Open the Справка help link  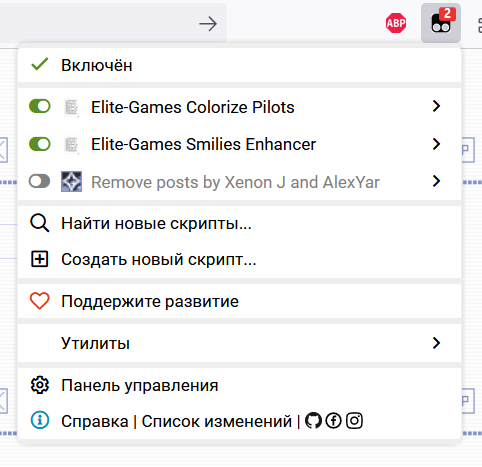95,421
